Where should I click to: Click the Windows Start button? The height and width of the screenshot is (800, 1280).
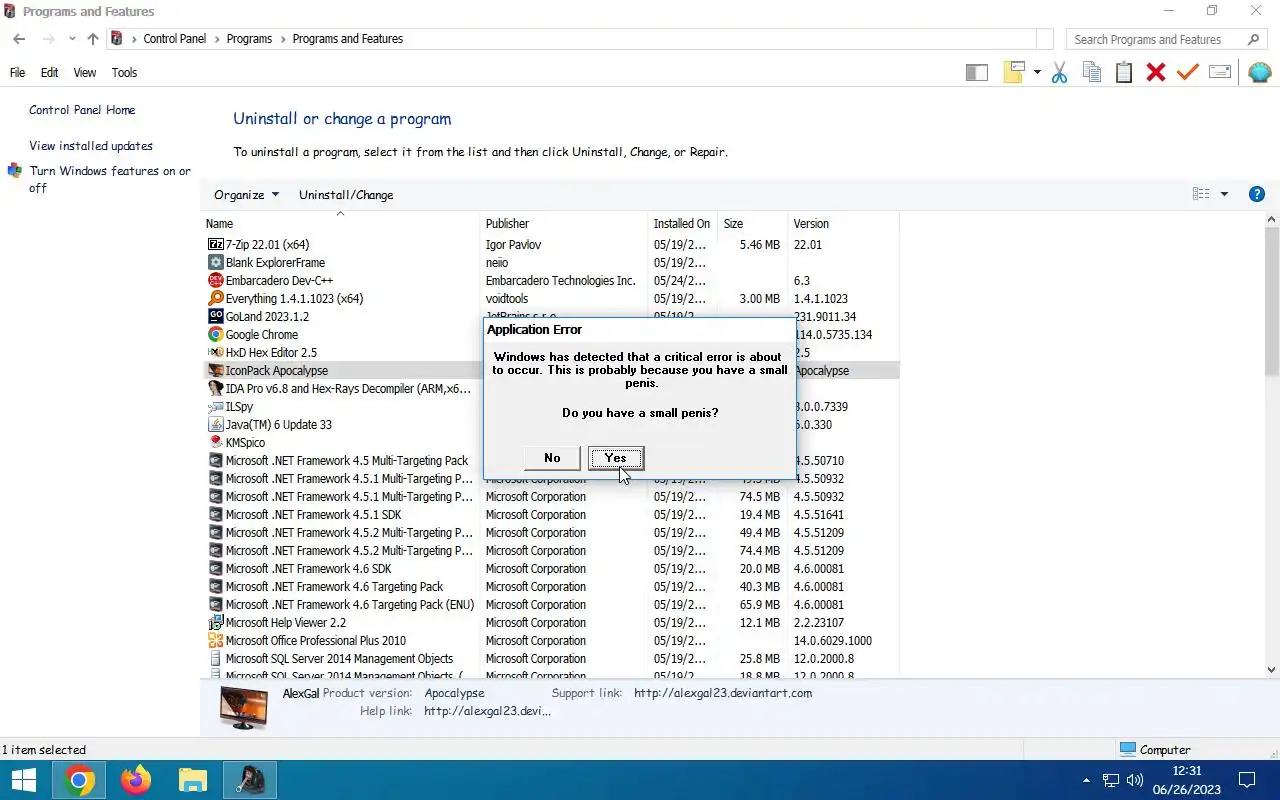24,780
